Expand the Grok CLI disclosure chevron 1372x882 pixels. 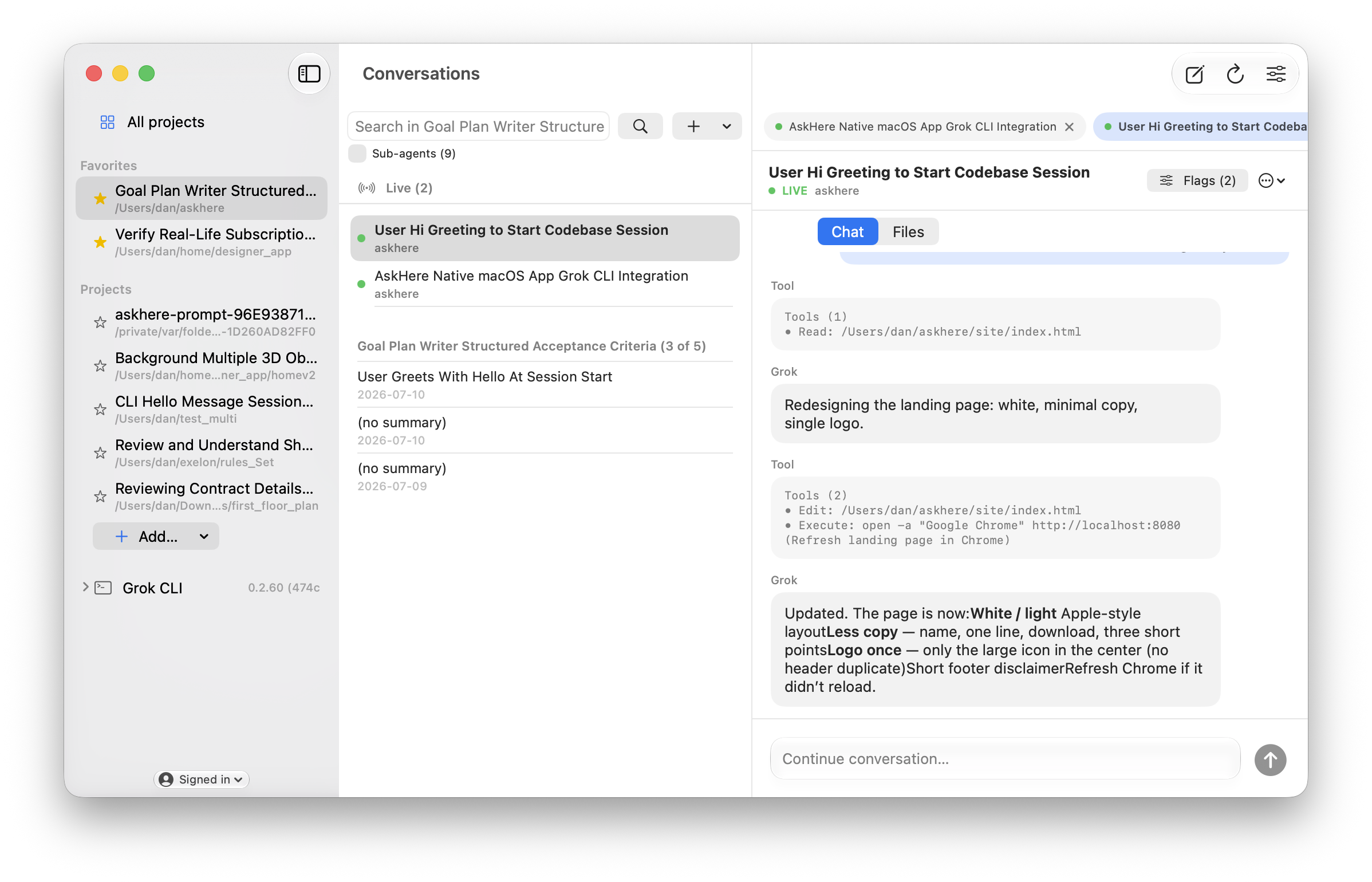[85, 586]
